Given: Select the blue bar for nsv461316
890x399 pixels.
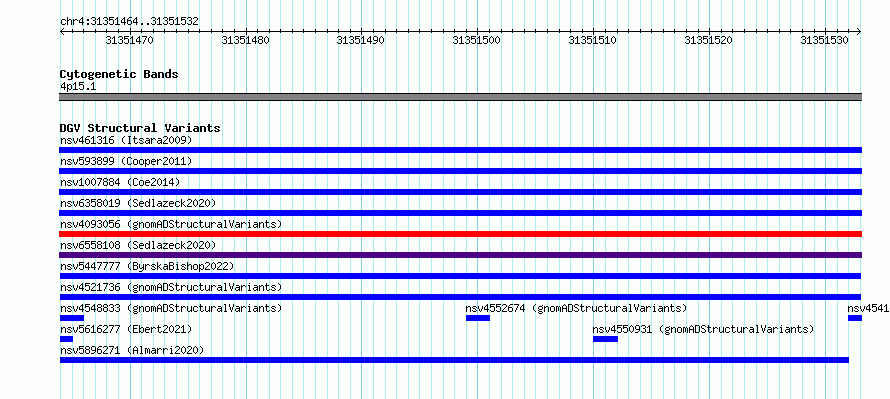Looking at the screenshot, I should (461, 150).
